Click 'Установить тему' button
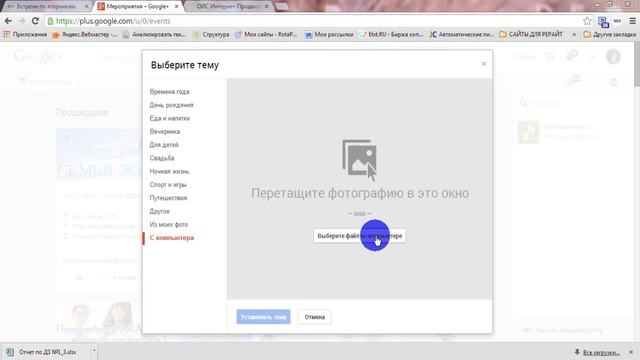 tap(263, 317)
